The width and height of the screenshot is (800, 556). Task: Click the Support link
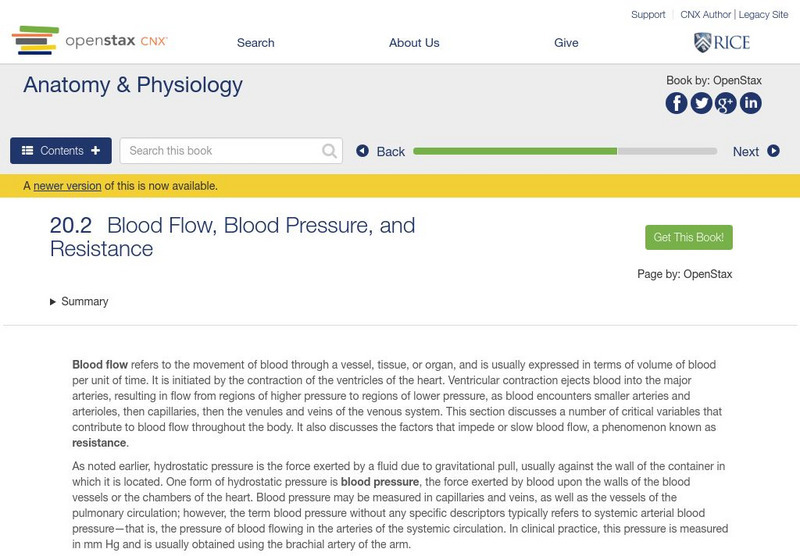point(648,15)
